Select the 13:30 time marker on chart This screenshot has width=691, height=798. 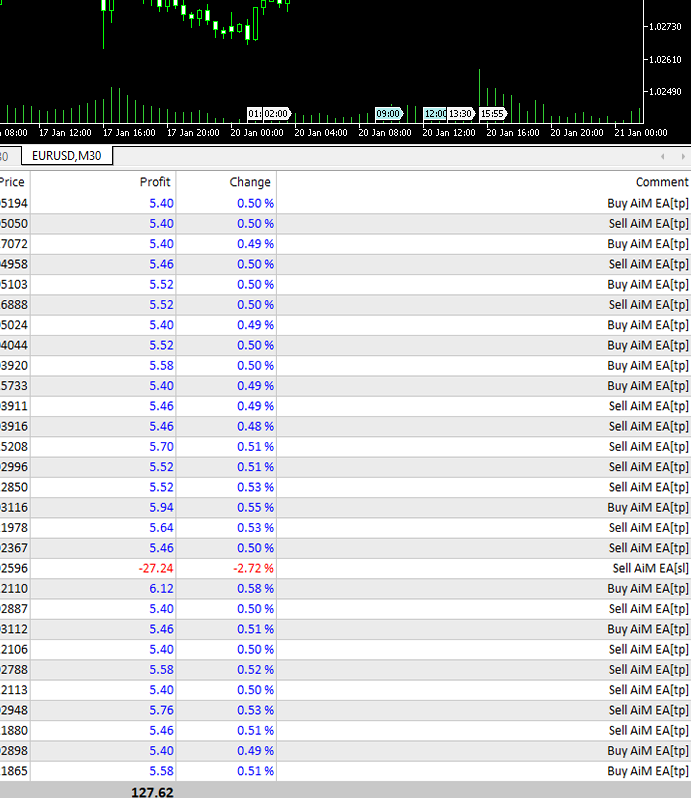[460, 113]
